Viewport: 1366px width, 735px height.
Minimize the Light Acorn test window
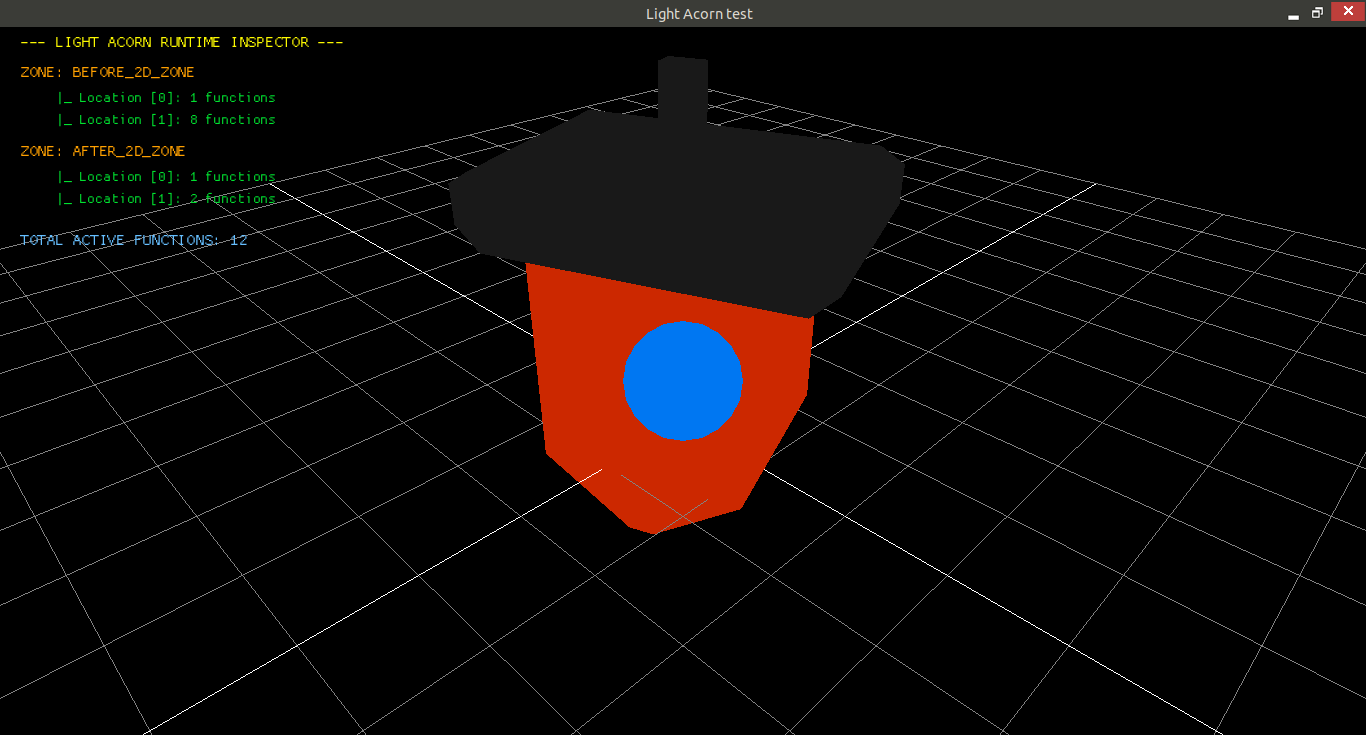point(1293,14)
